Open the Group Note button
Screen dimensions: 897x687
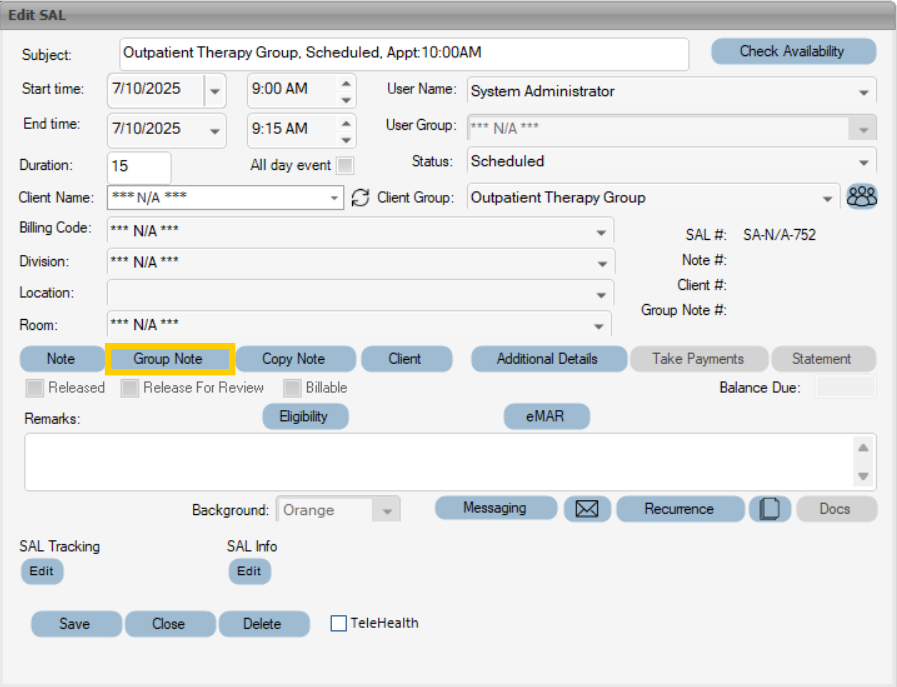(x=168, y=358)
